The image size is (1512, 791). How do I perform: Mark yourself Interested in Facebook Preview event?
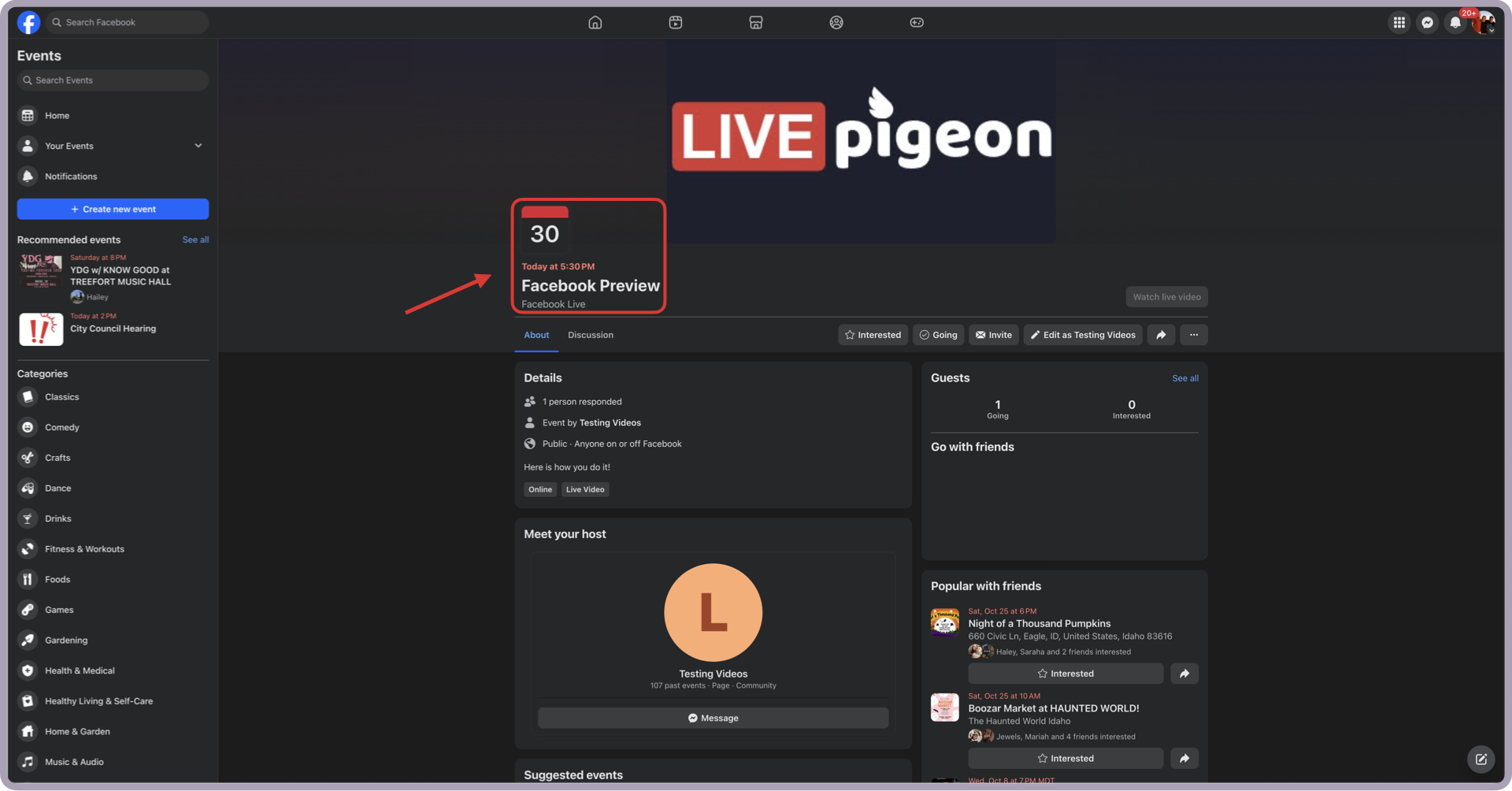pyautogui.click(x=873, y=335)
